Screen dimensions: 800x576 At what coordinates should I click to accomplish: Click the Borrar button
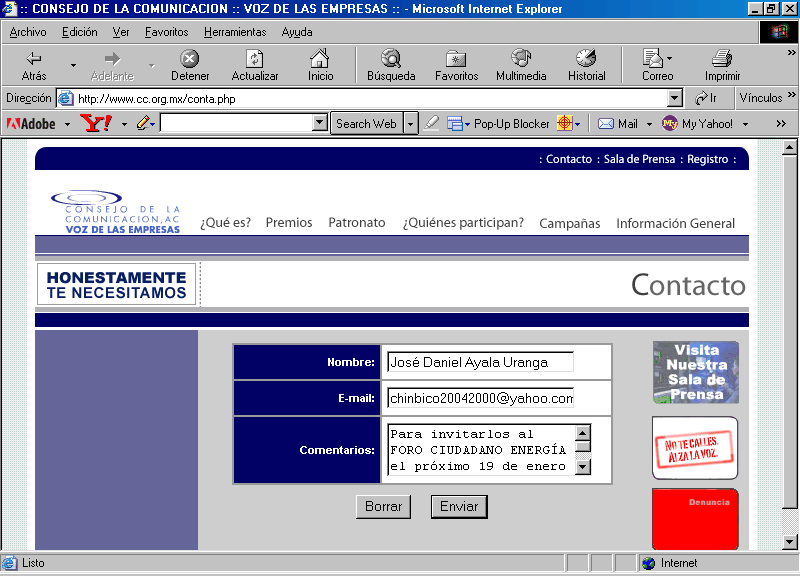coord(383,507)
